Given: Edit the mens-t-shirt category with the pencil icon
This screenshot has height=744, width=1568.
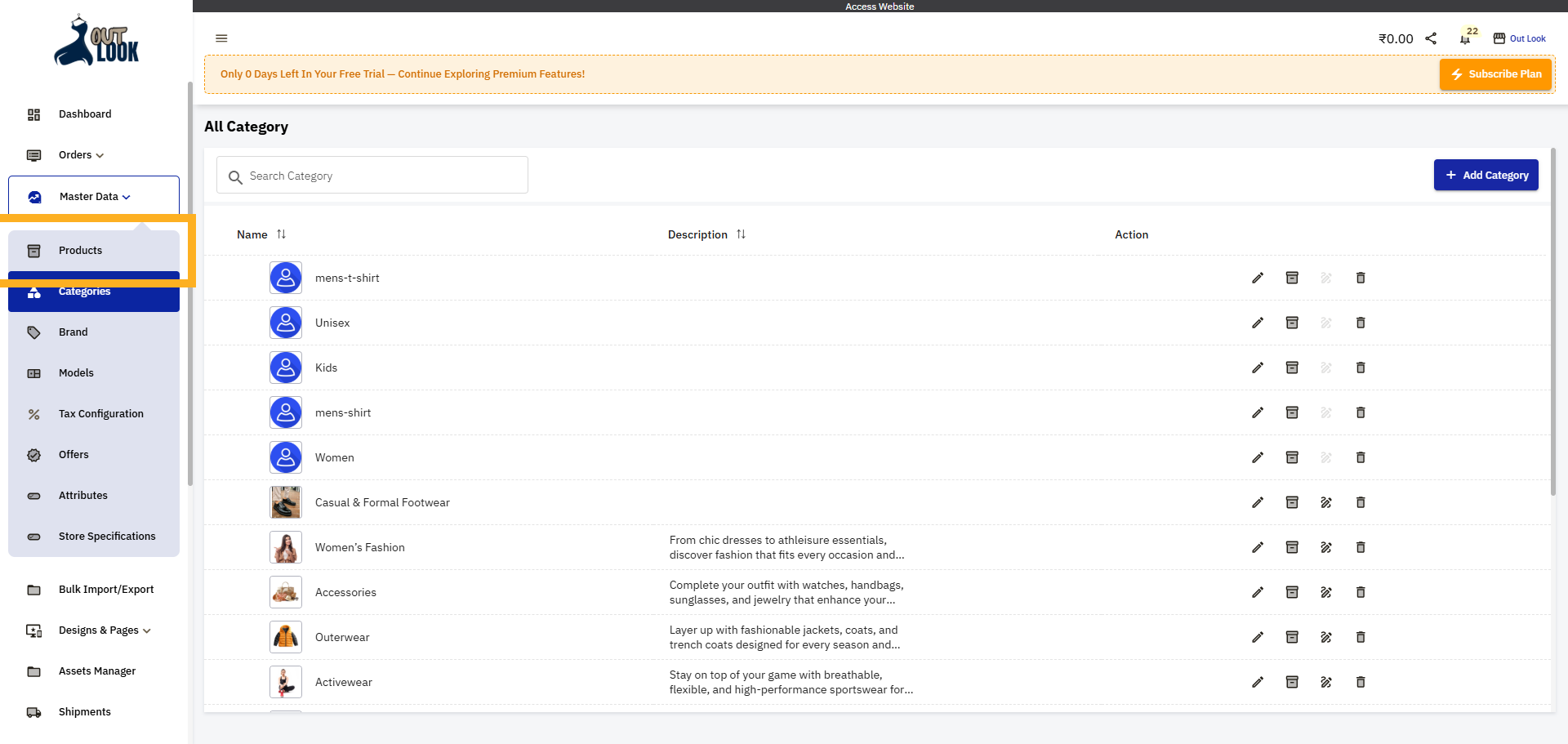Looking at the screenshot, I should coord(1258,278).
